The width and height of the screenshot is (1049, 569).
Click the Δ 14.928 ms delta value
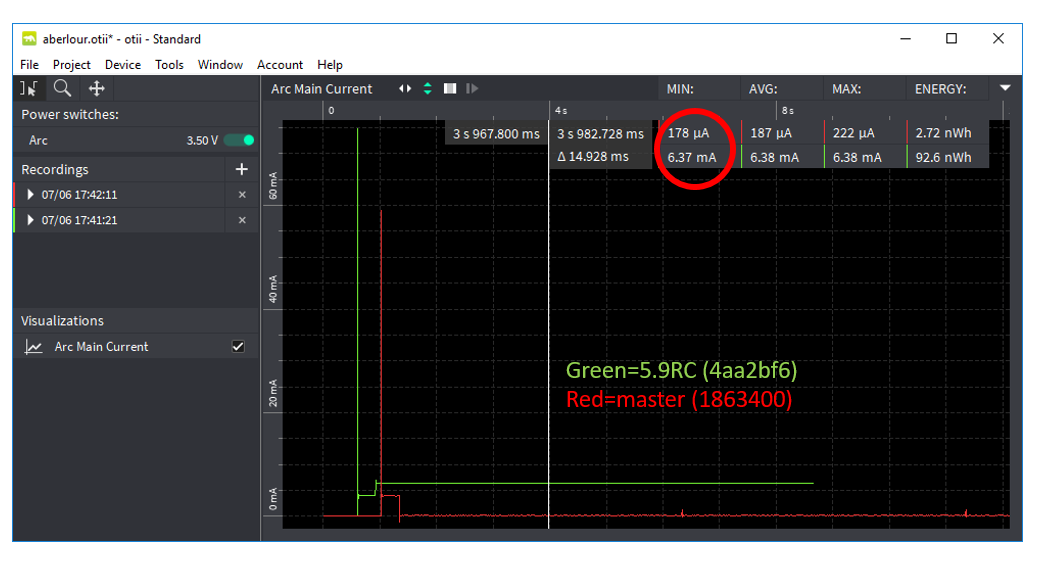(593, 156)
